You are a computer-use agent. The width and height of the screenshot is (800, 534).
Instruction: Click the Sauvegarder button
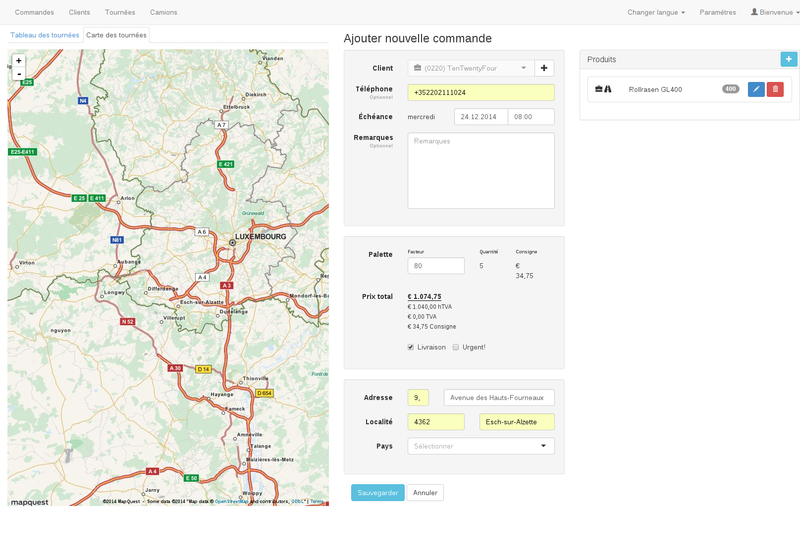pos(378,493)
